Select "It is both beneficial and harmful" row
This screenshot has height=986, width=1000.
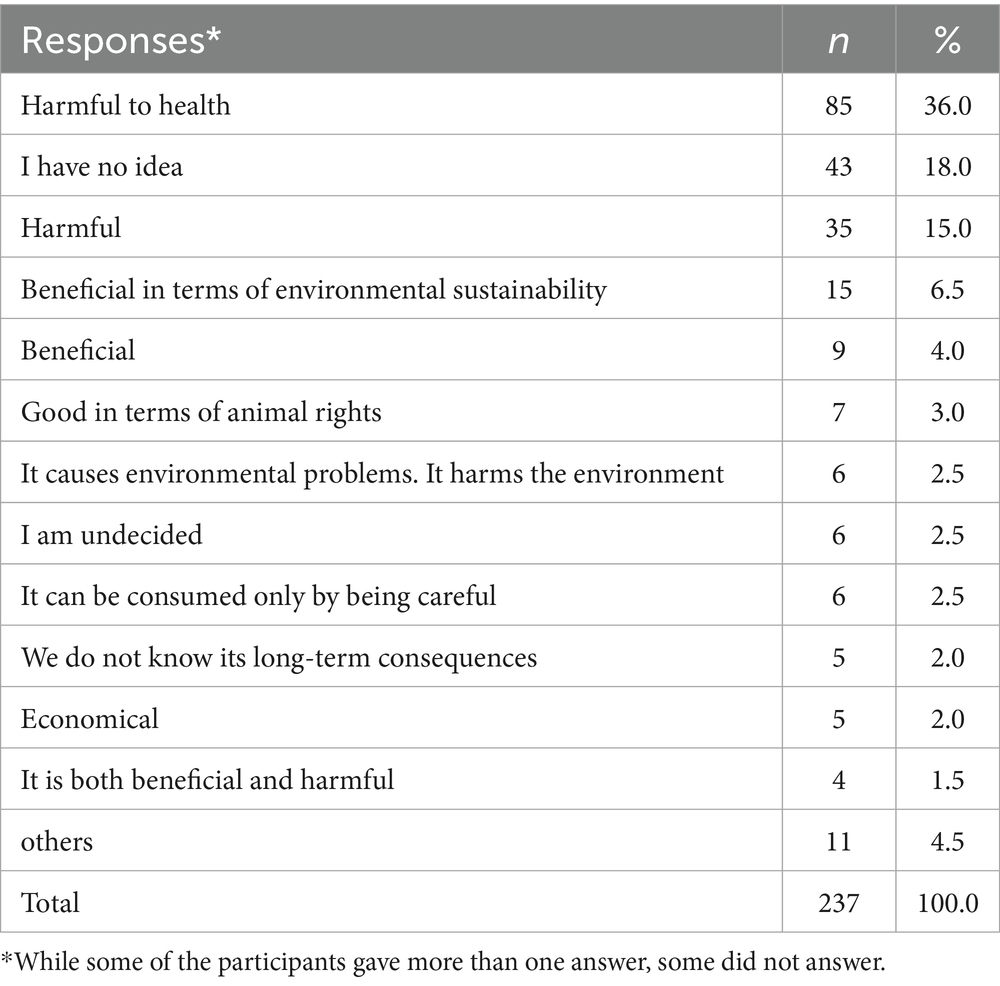pos(207,780)
